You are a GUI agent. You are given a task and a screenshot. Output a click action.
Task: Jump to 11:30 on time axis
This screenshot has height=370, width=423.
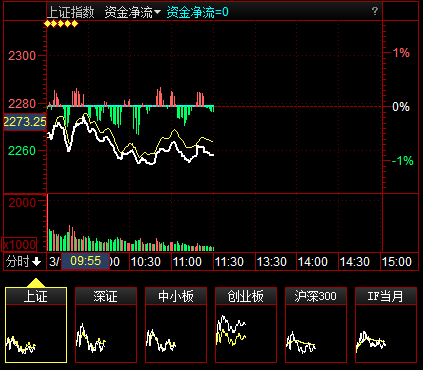coord(229,262)
